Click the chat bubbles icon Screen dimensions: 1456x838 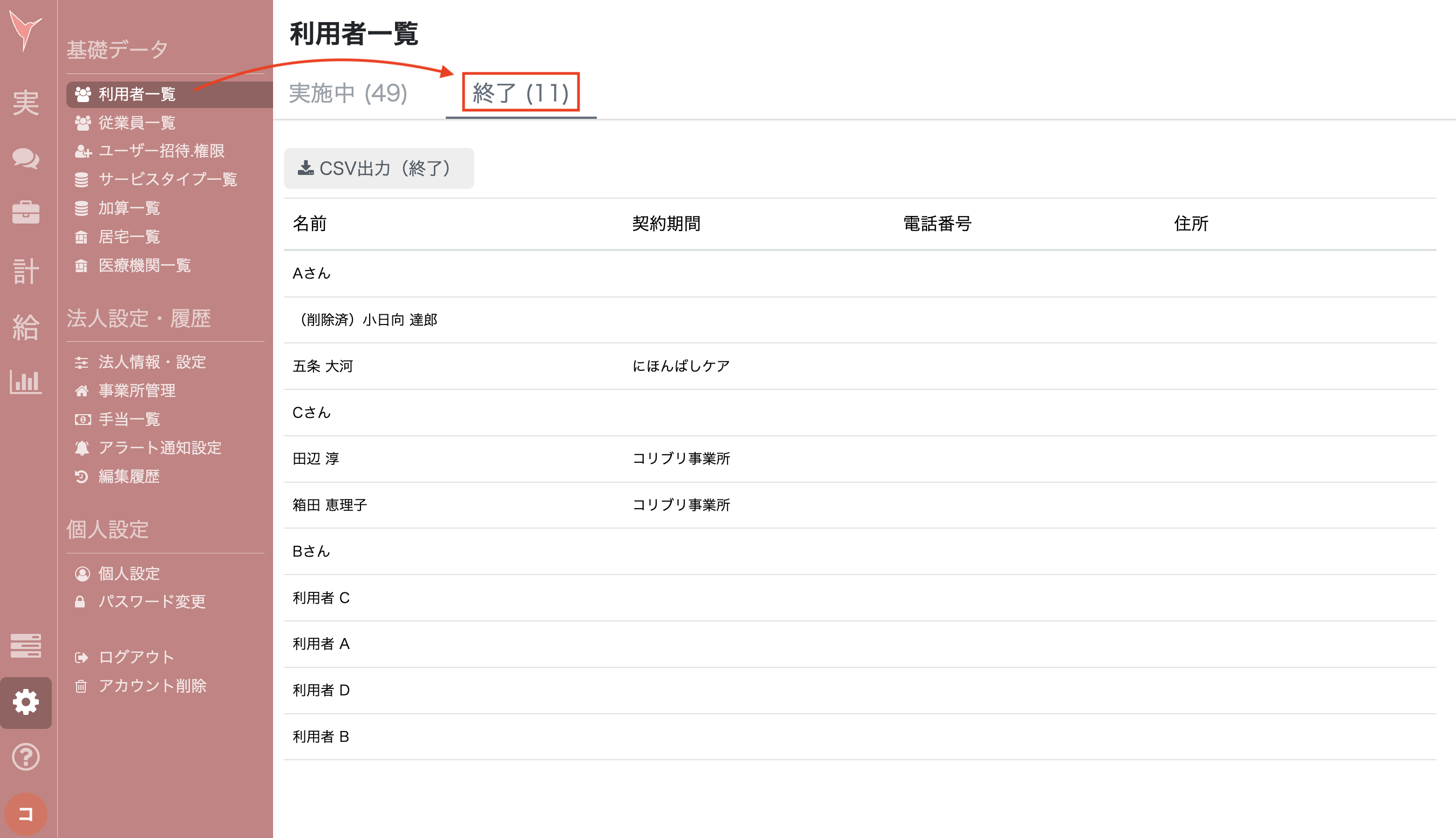[26, 158]
